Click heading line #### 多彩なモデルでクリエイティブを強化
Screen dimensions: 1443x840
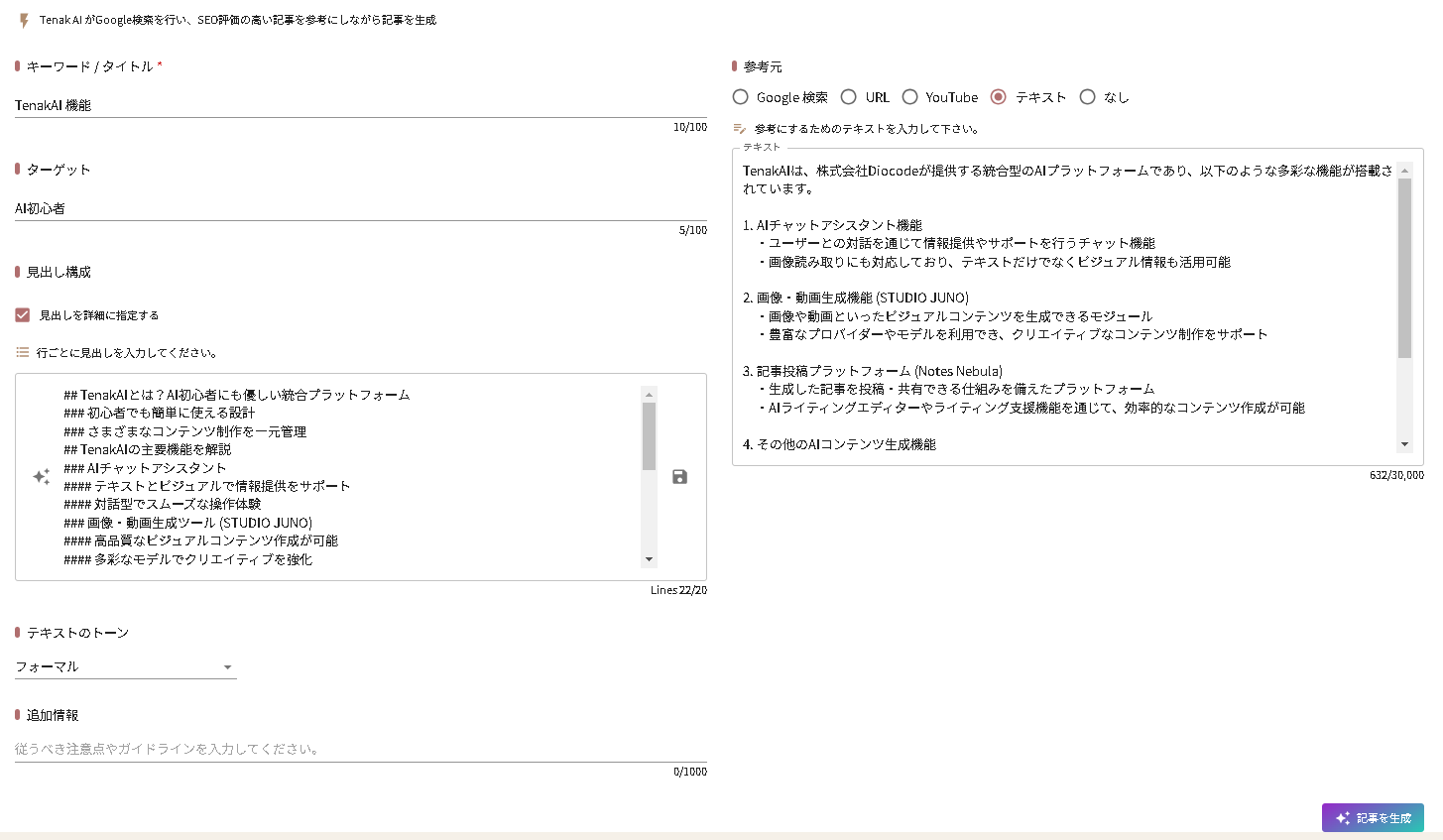tap(187, 559)
